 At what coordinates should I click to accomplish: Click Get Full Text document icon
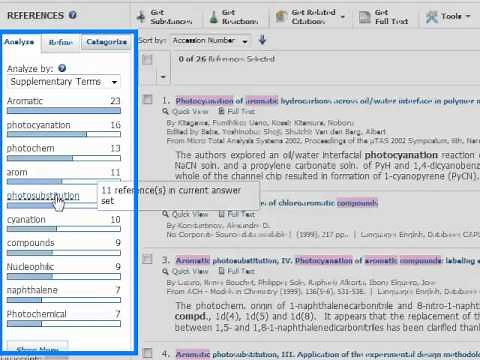coord(364,17)
